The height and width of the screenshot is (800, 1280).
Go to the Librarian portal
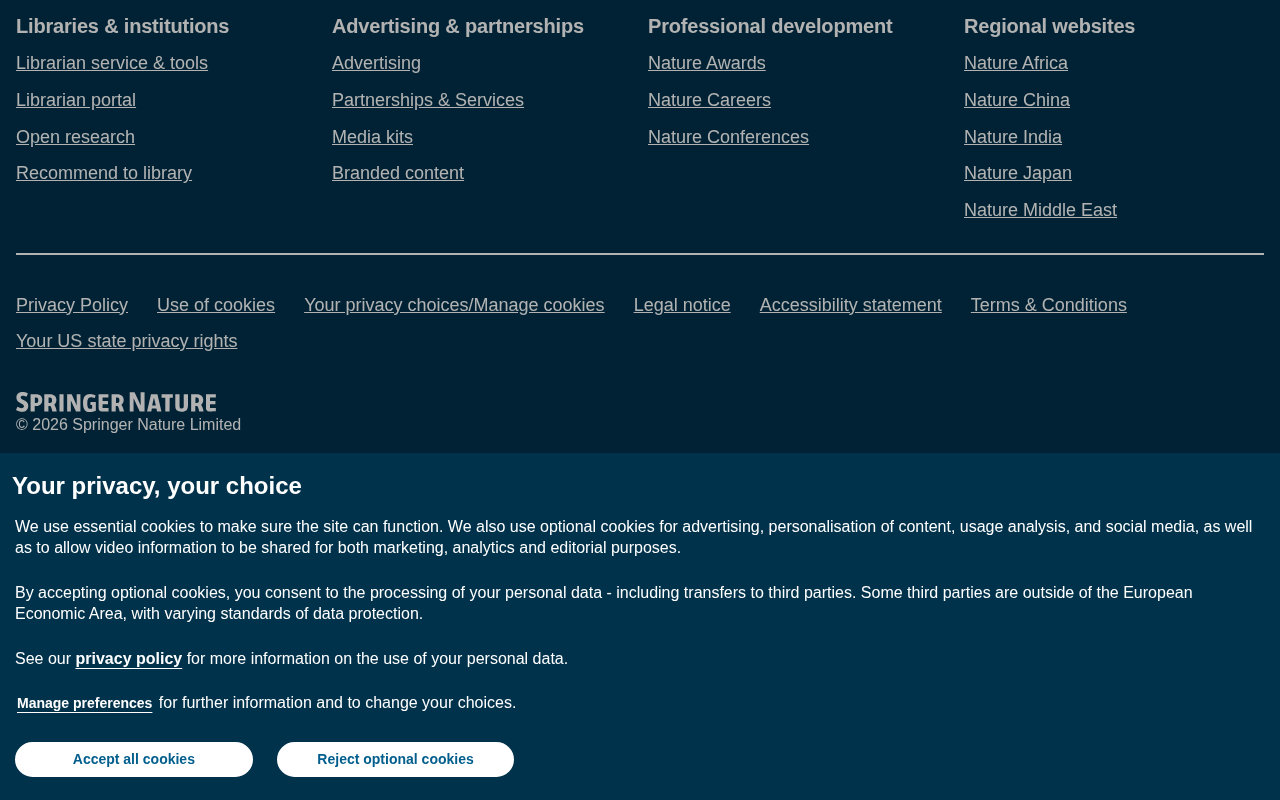click(x=76, y=100)
